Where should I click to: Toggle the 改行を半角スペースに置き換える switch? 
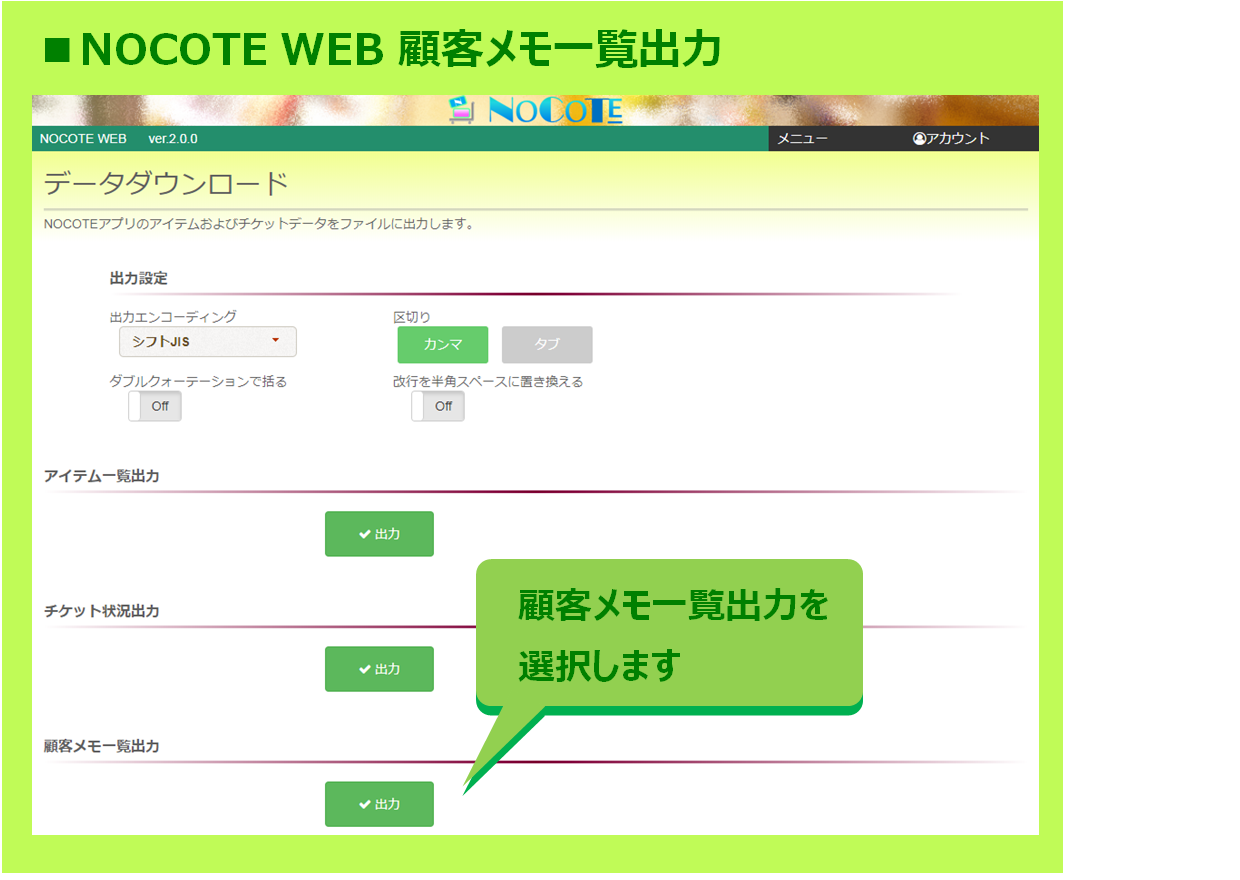click(438, 407)
